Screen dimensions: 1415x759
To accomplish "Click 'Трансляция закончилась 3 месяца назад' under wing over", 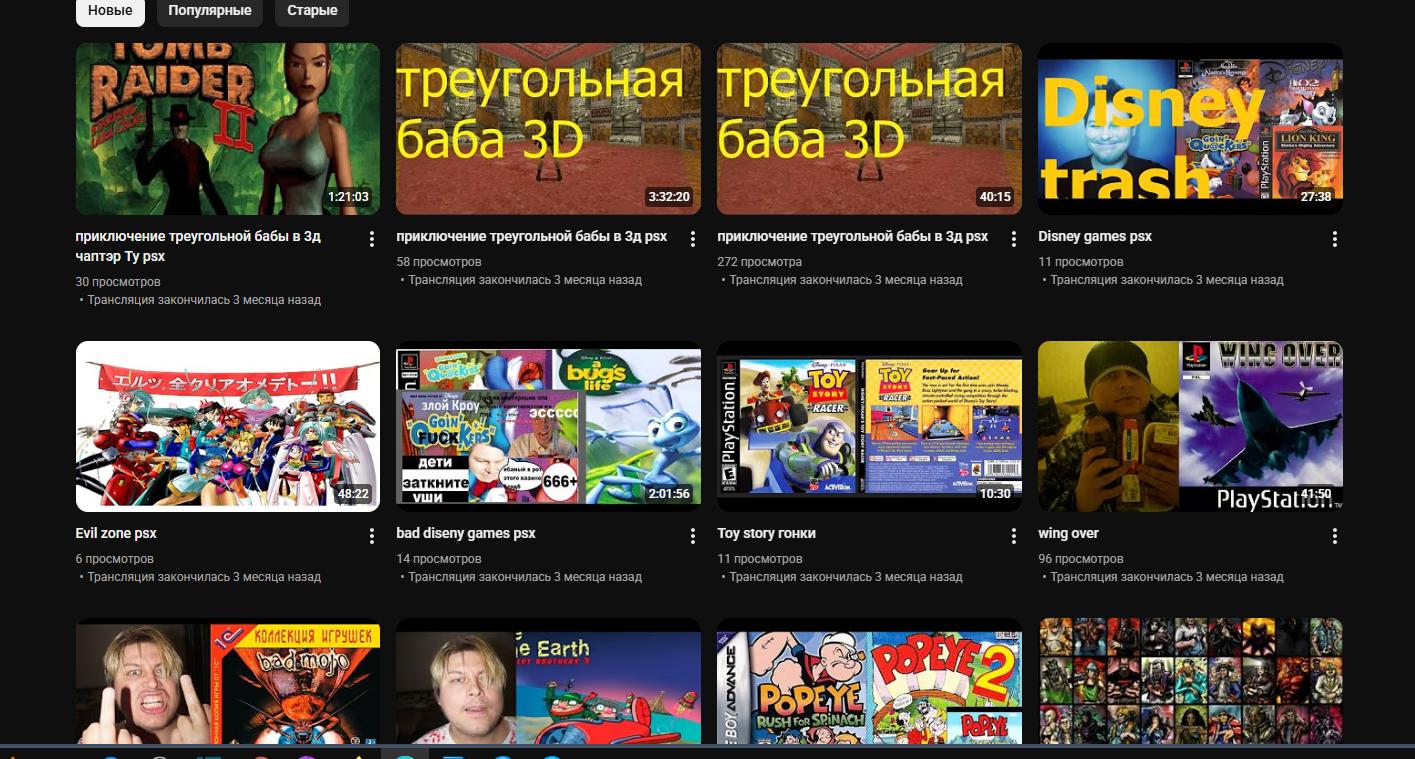I will click(x=1167, y=577).
